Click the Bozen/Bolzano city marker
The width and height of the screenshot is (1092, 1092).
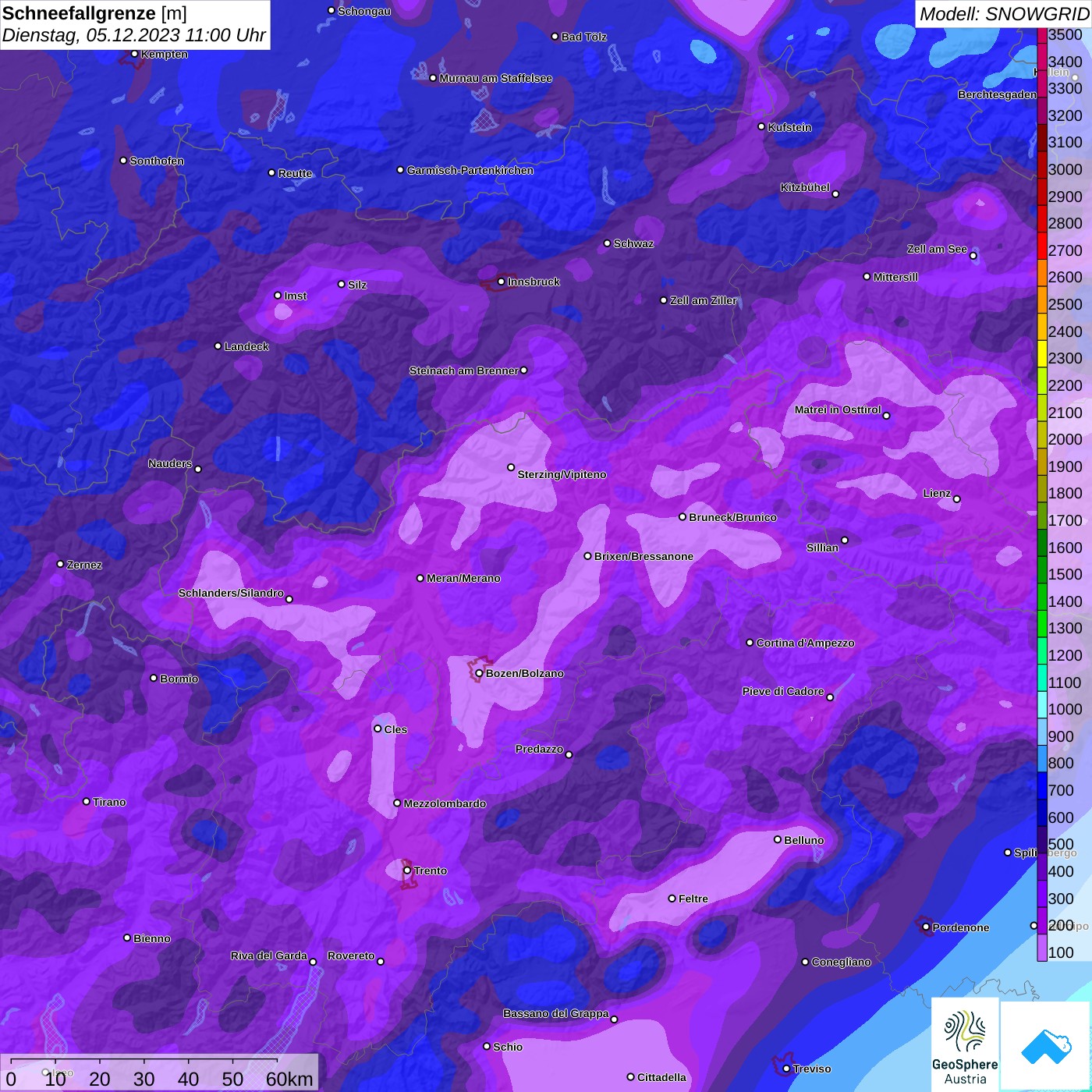pyautogui.click(x=479, y=673)
